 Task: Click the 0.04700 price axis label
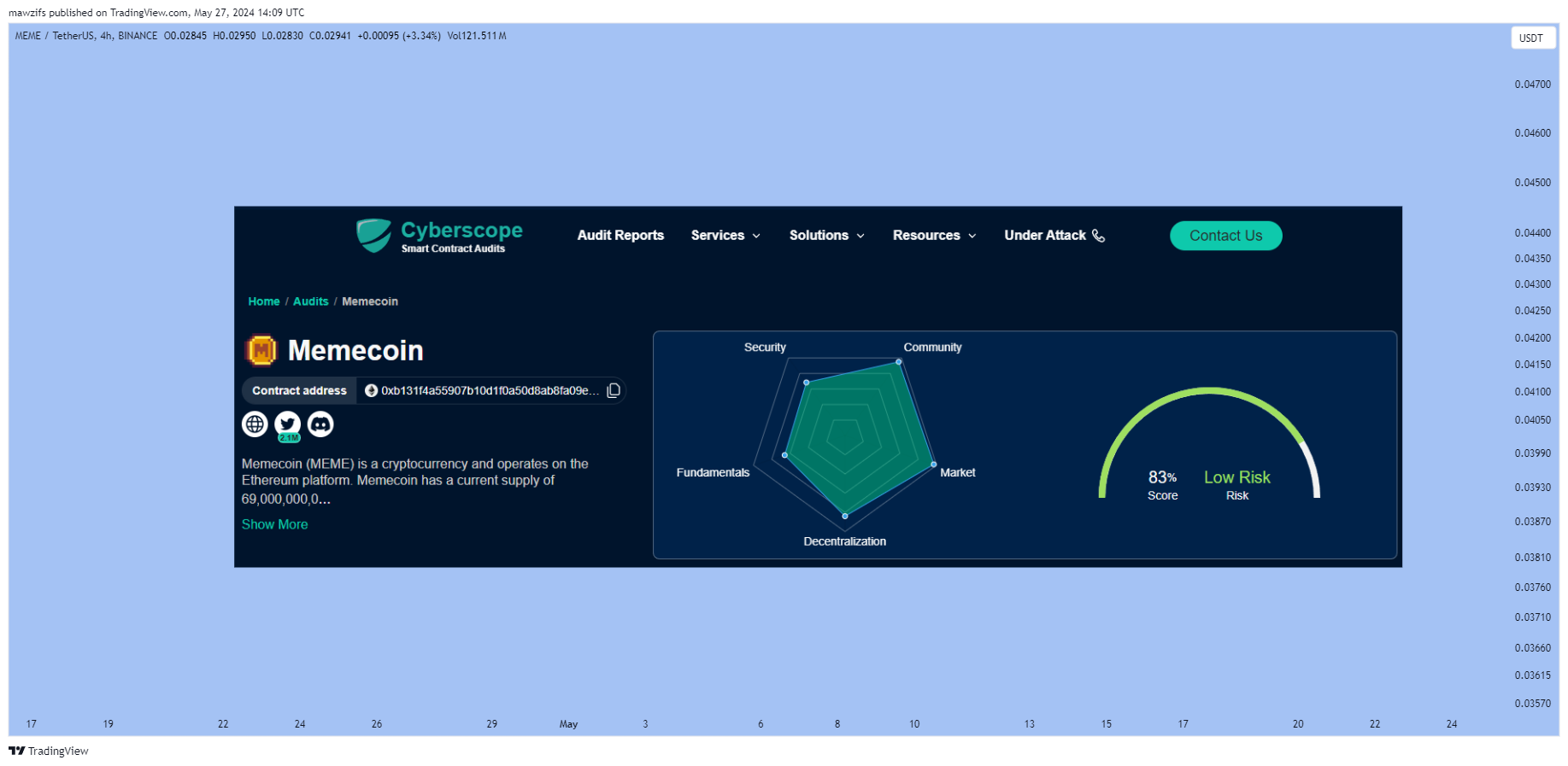1532,85
